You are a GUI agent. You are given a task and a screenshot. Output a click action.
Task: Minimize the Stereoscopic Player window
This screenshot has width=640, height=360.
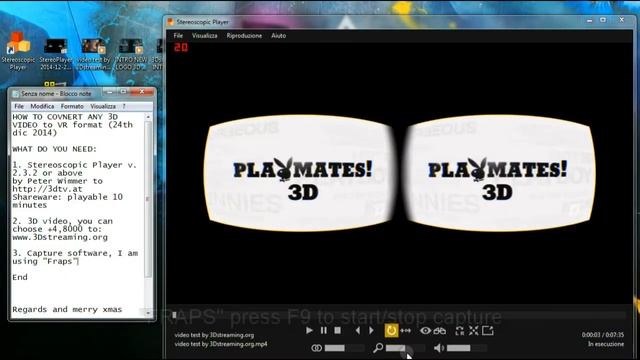click(x=589, y=20)
